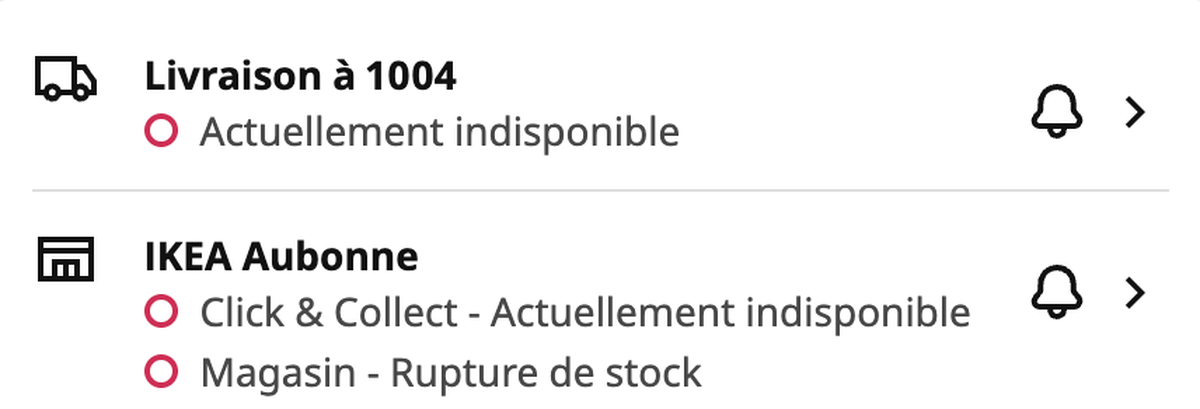Click Click & Collect's Actuellement indisponible text

[x=731, y=313]
